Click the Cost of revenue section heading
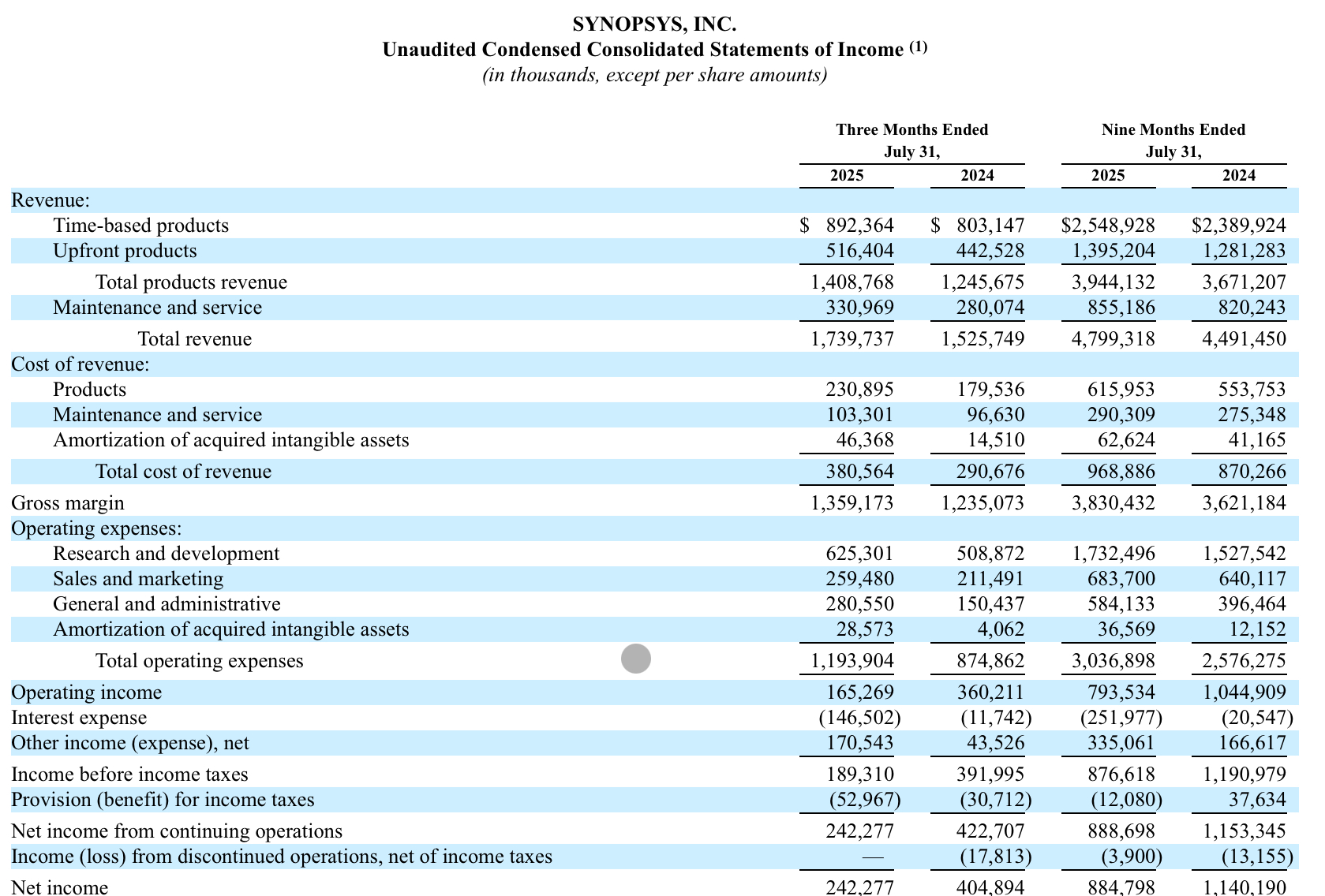Viewport: 1325px width, 896px height. click(x=80, y=364)
